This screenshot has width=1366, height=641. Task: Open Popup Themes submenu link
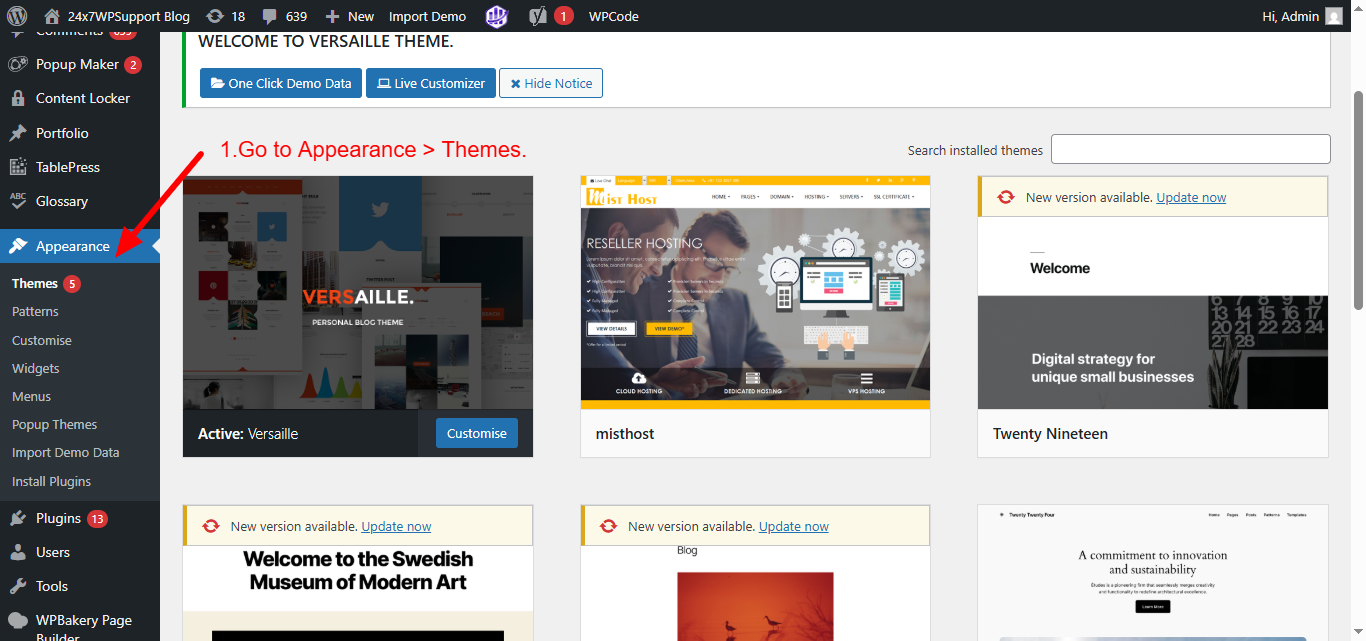point(55,424)
